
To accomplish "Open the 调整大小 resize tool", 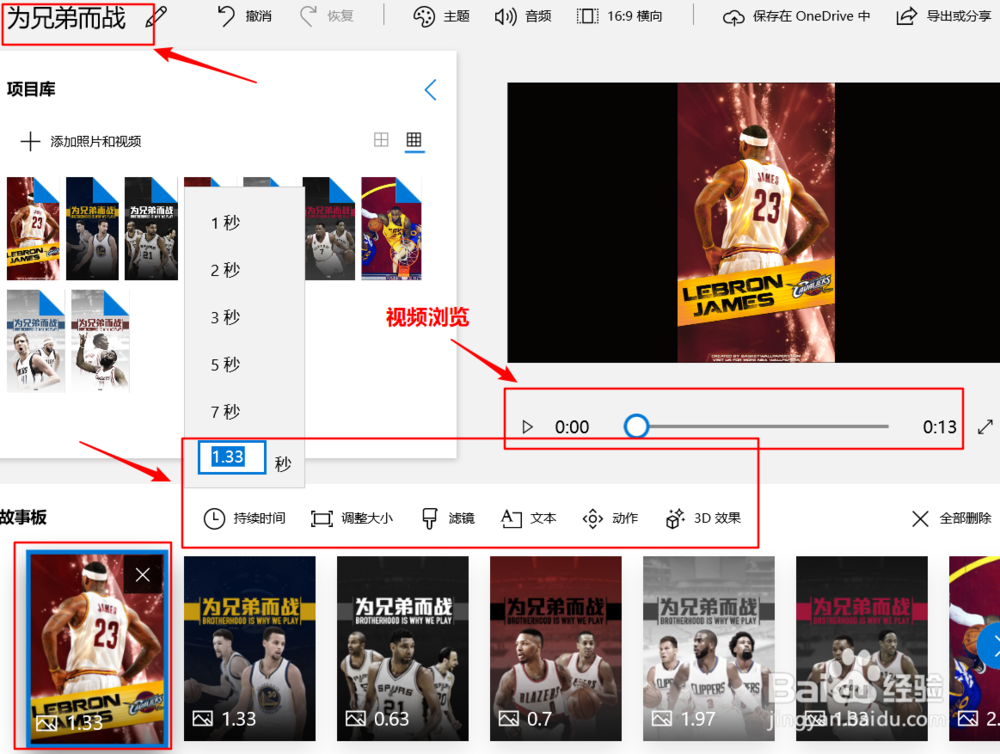I will [352, 518].
